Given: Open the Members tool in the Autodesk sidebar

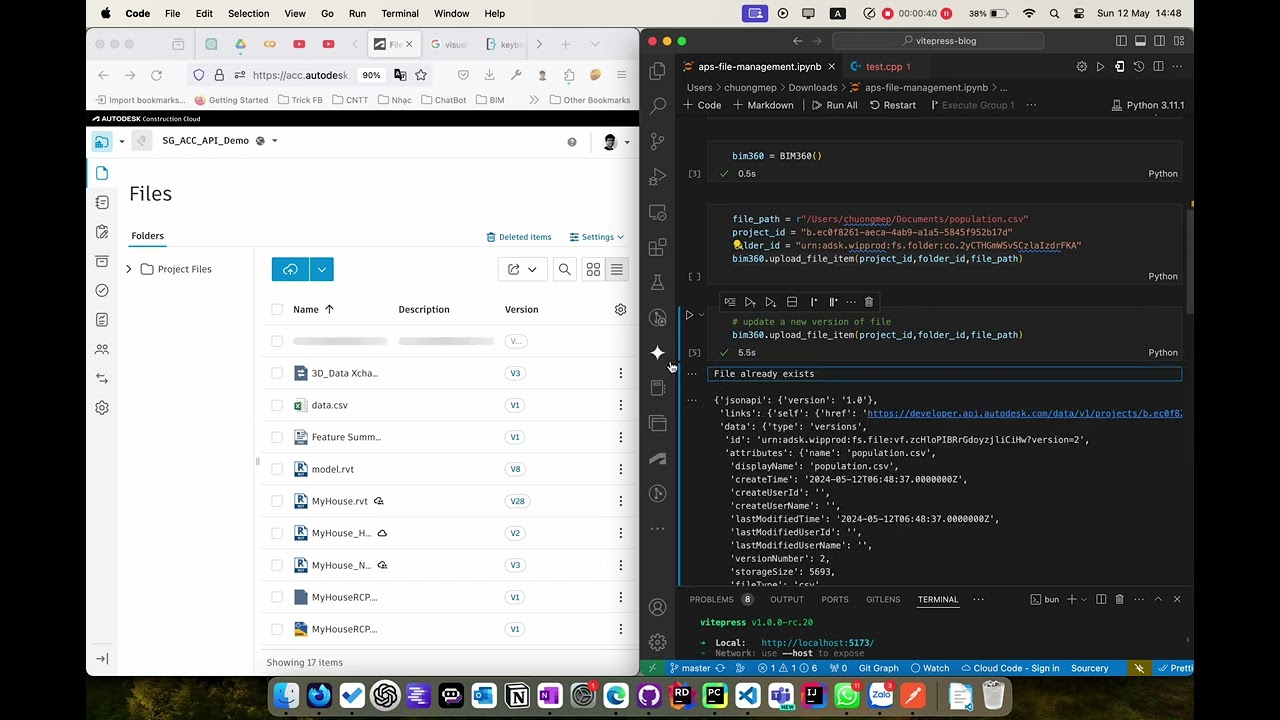Looking at the screenshot, I should pyautogui.click(x=102, y=349).
